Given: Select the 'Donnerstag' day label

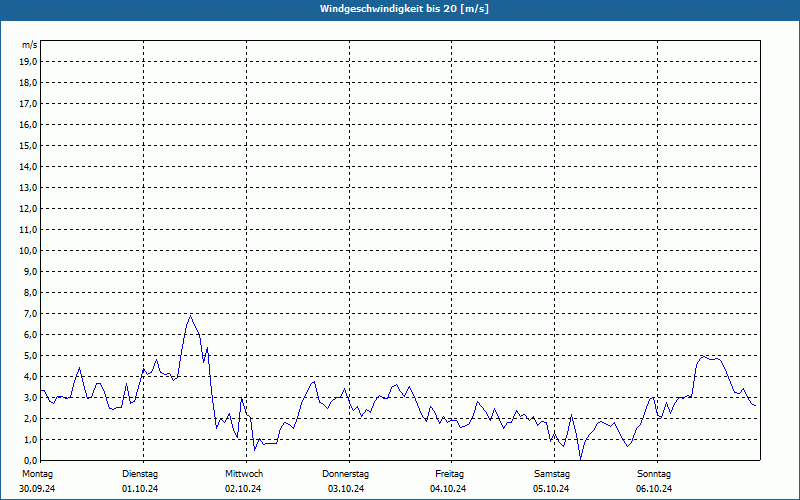Looking at the screenshot, I should pos(345,474).
